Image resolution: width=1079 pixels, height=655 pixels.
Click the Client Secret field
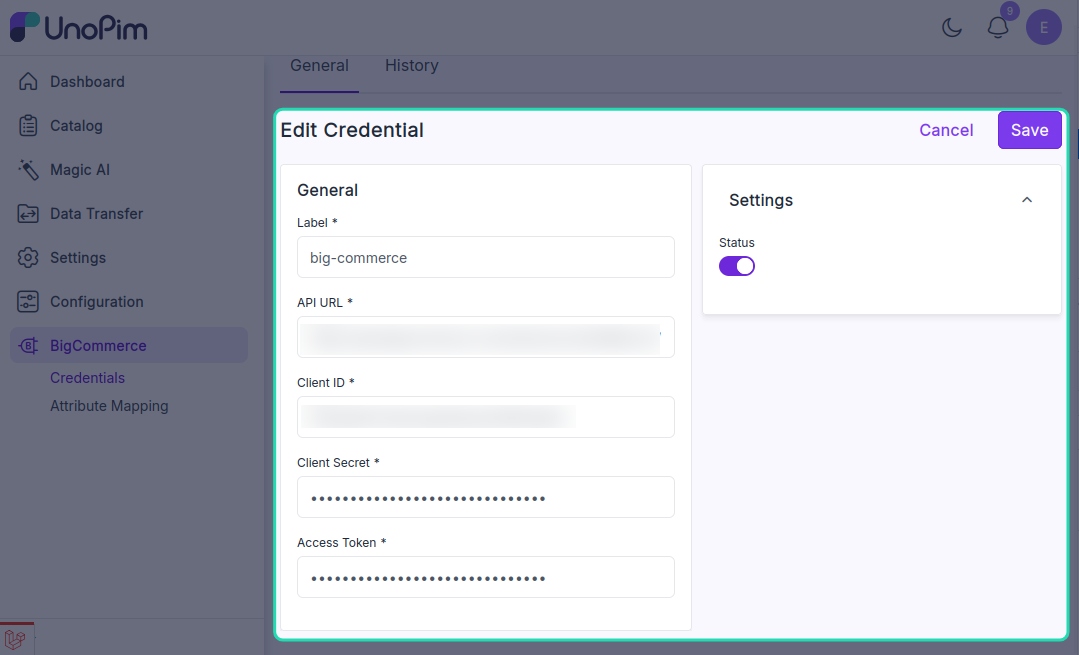(486, 497)
